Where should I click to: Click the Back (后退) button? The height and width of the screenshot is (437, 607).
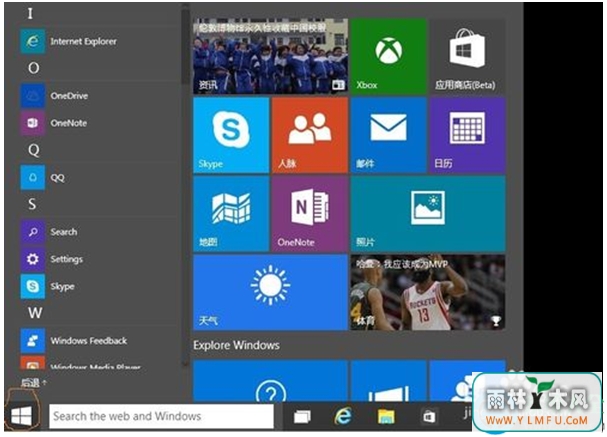click(33, 383)
